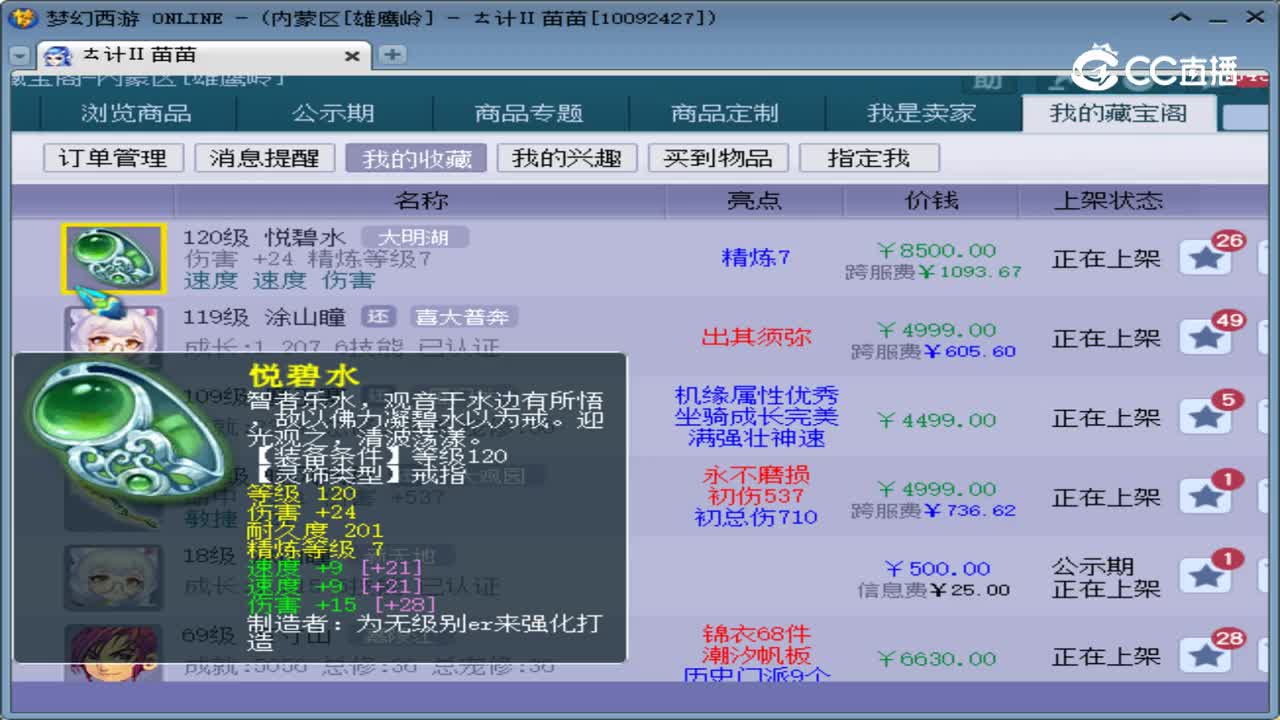Image resolution: width=1280 pixels, height=720 pixels.
Task: Toggle favorite star with badge 26
Action: click(x=1206, y=257)
